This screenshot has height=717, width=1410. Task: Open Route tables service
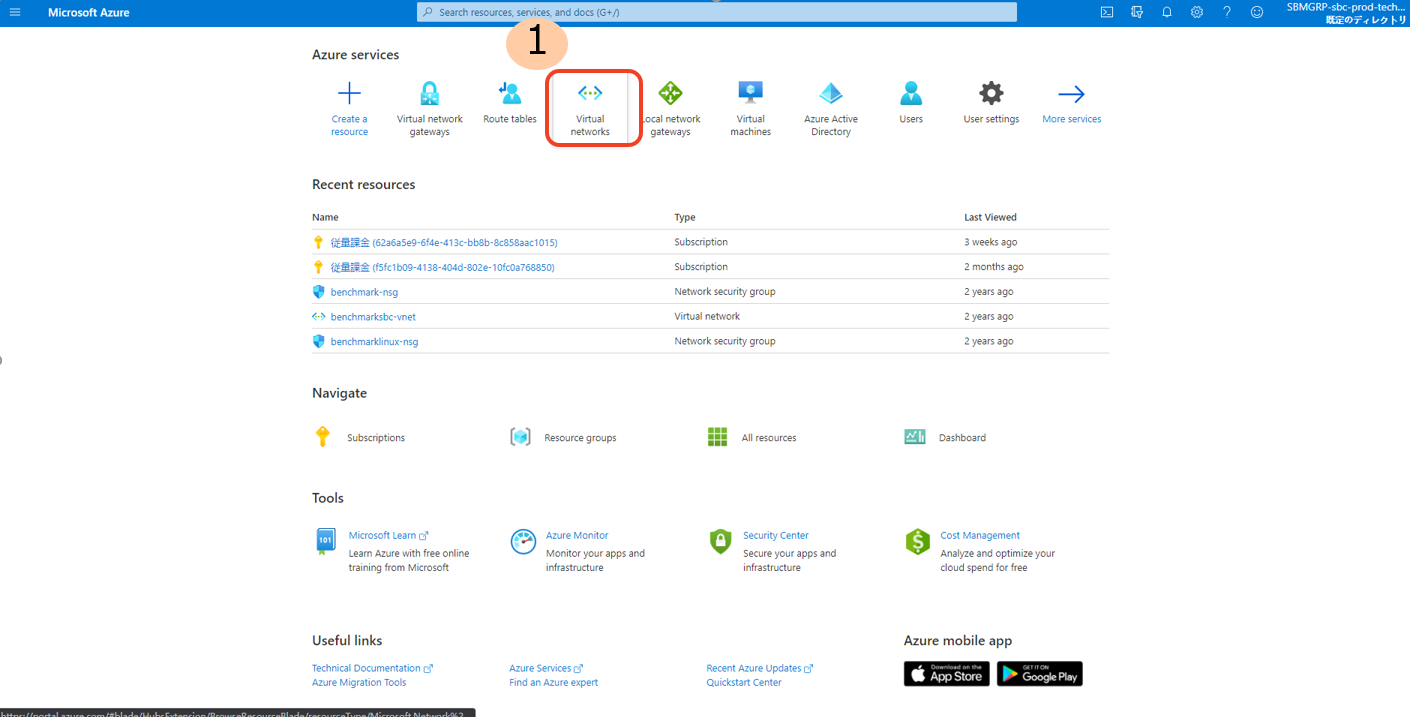pos(510,103)
